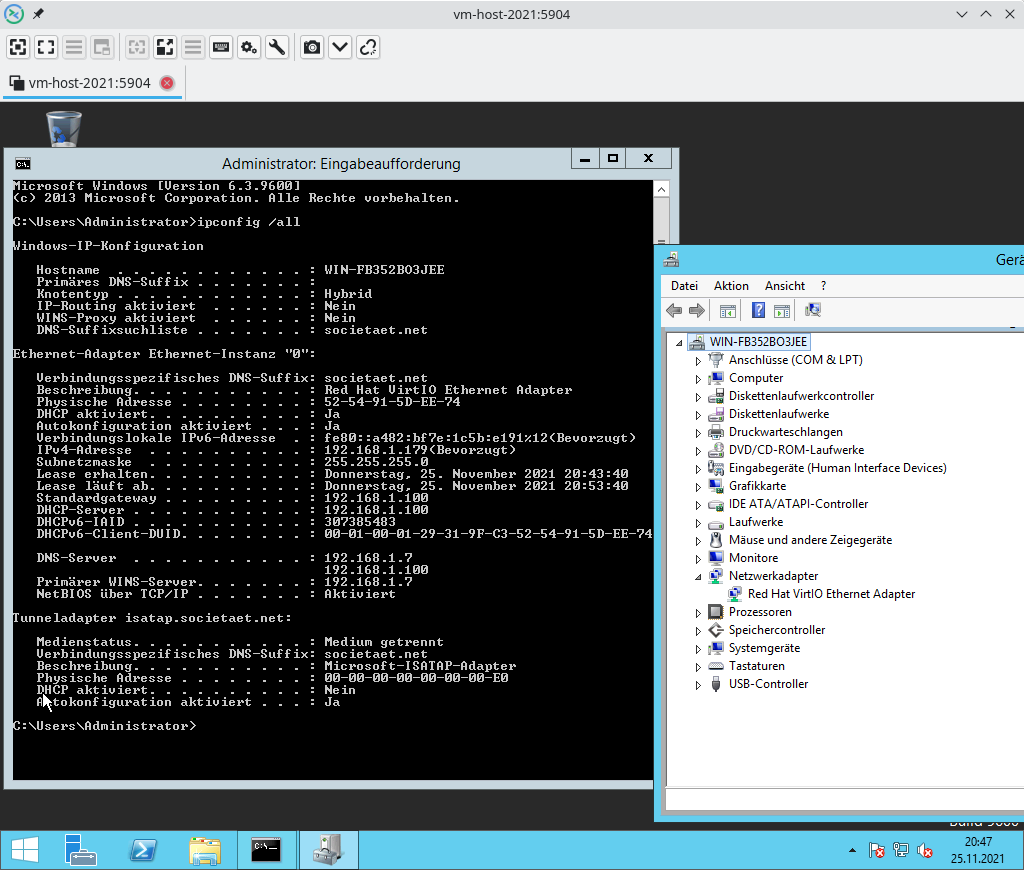Screen dimensions: 1024x870
Task: Expand the Prozessoren node arrow
Action: pyautogui.click(x=698, y=613)
